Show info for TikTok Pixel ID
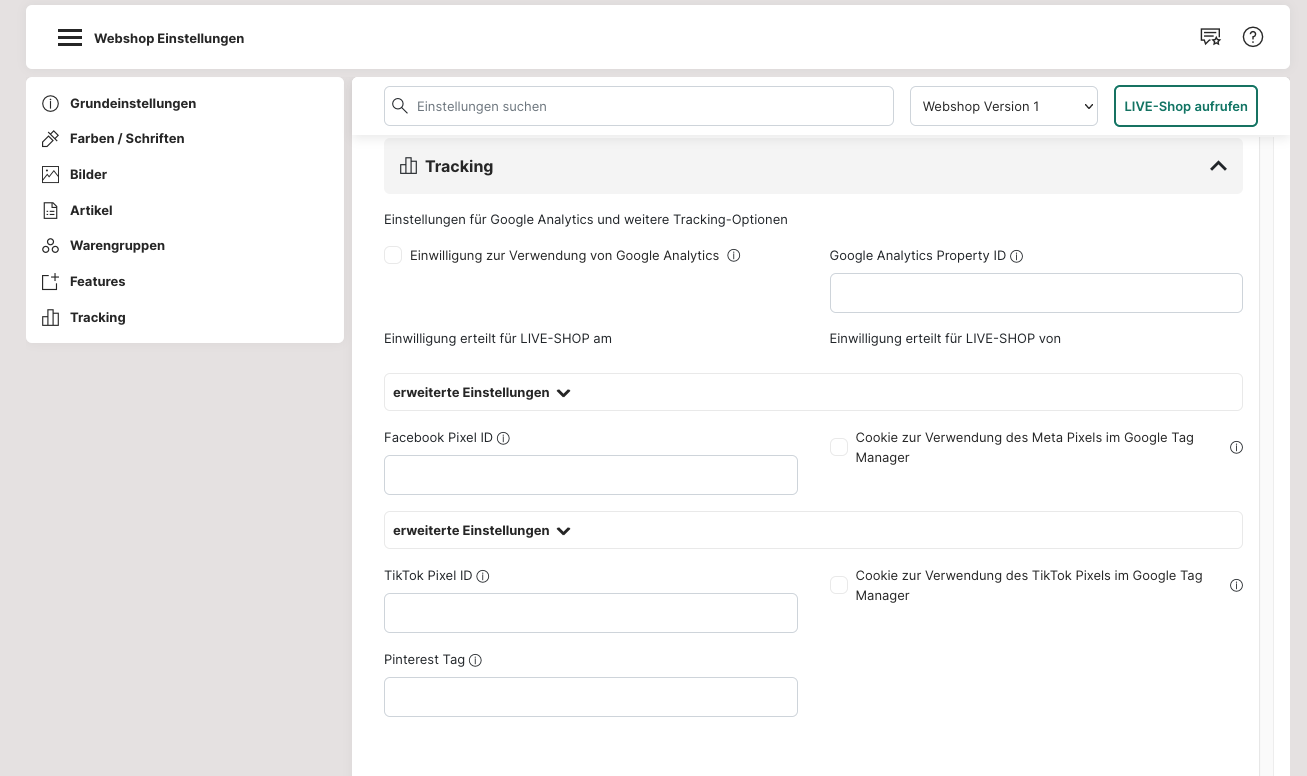1307x776 pixels. pos(483,576)
